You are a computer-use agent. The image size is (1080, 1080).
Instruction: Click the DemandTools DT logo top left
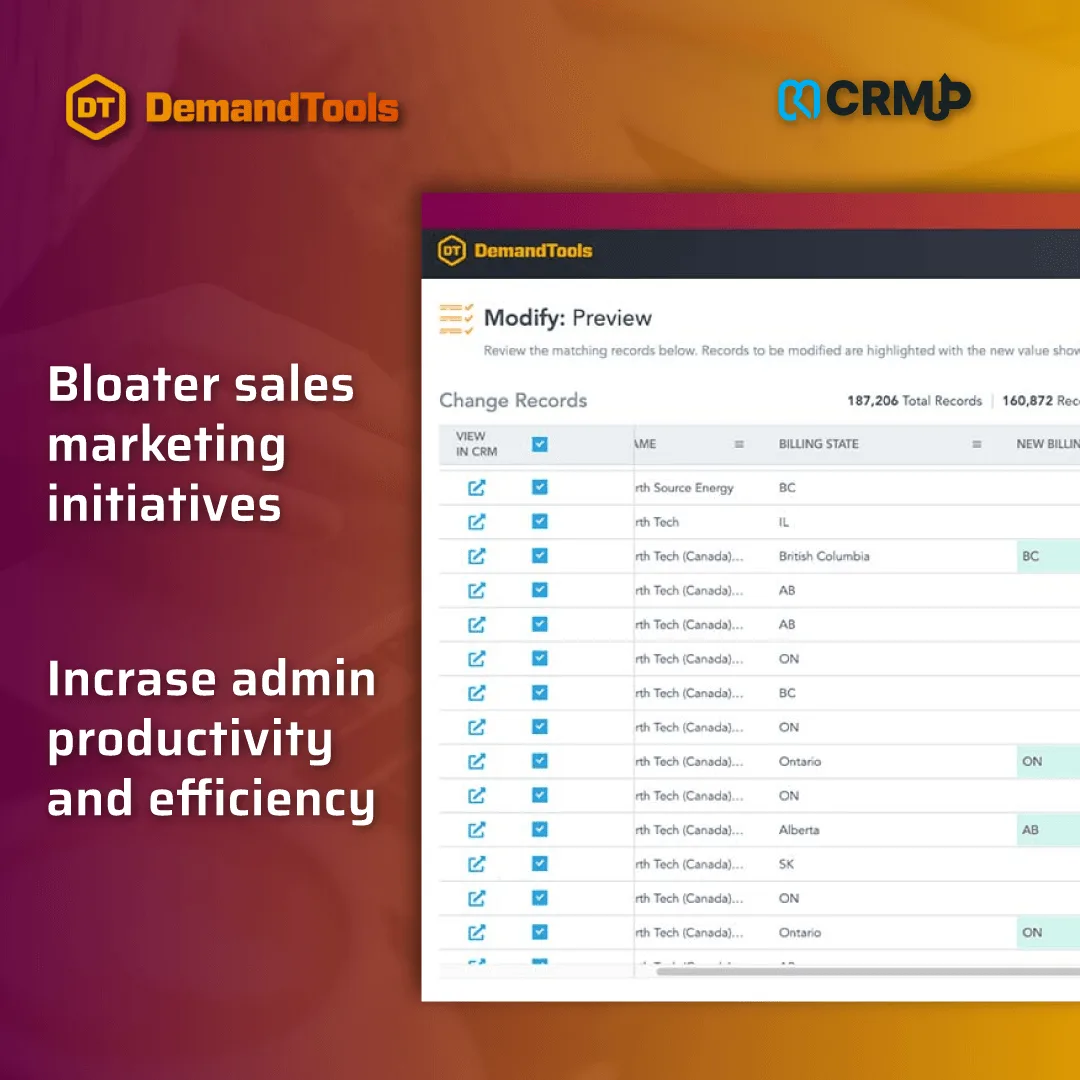97,104
